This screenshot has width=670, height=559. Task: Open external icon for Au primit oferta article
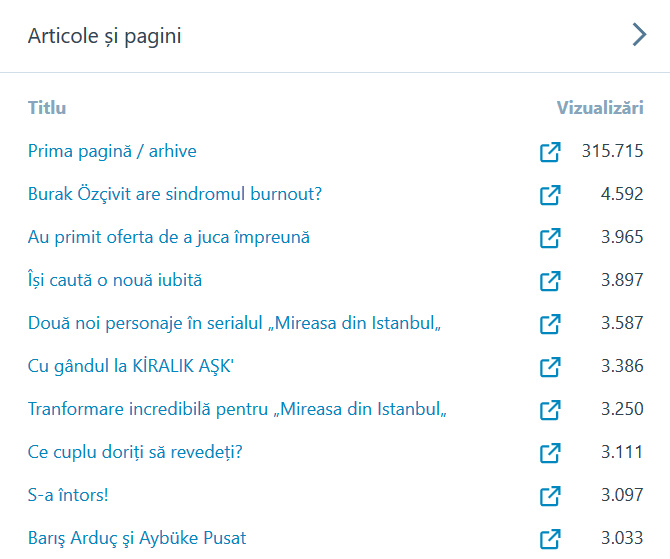click(550, 238)
